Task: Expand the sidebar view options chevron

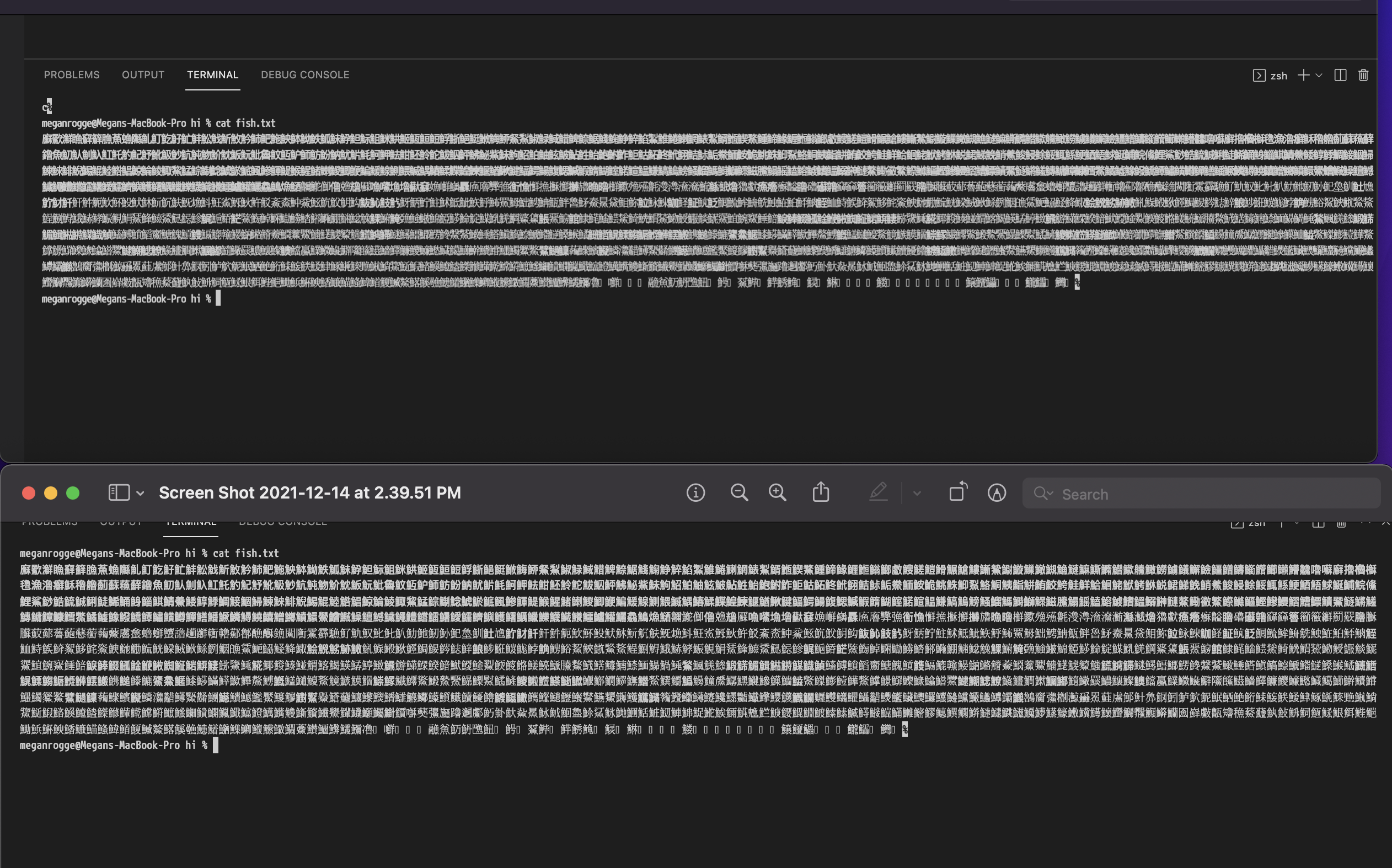Action: [142, 492]
